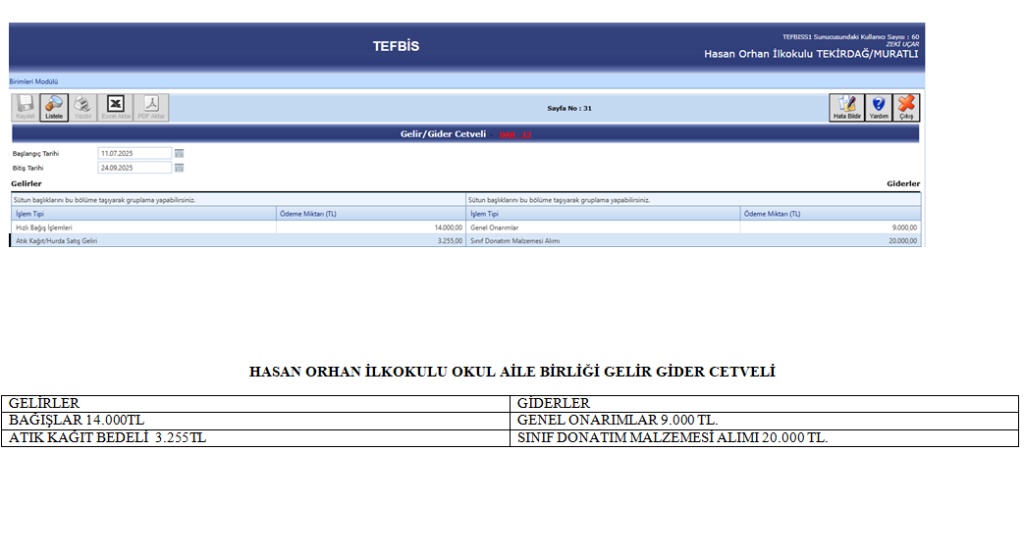
Task: Open the Birimleri Modülü menu item
Action: coord(34,81)
